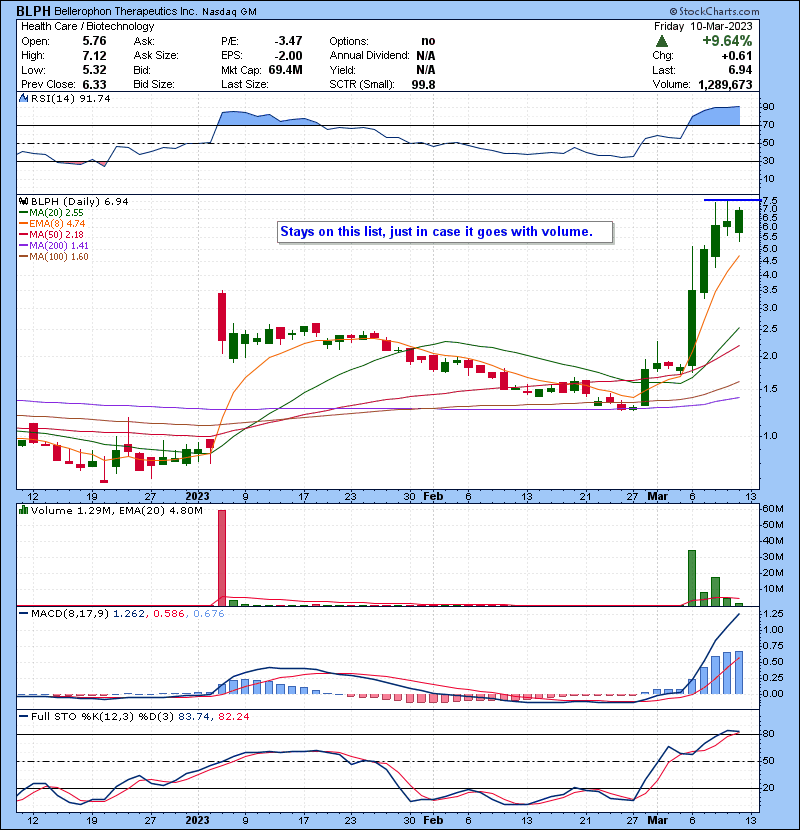Click the stochastic %K value 83.74
The height and width of the screenshot is (830, 800).
click(193, 716)
